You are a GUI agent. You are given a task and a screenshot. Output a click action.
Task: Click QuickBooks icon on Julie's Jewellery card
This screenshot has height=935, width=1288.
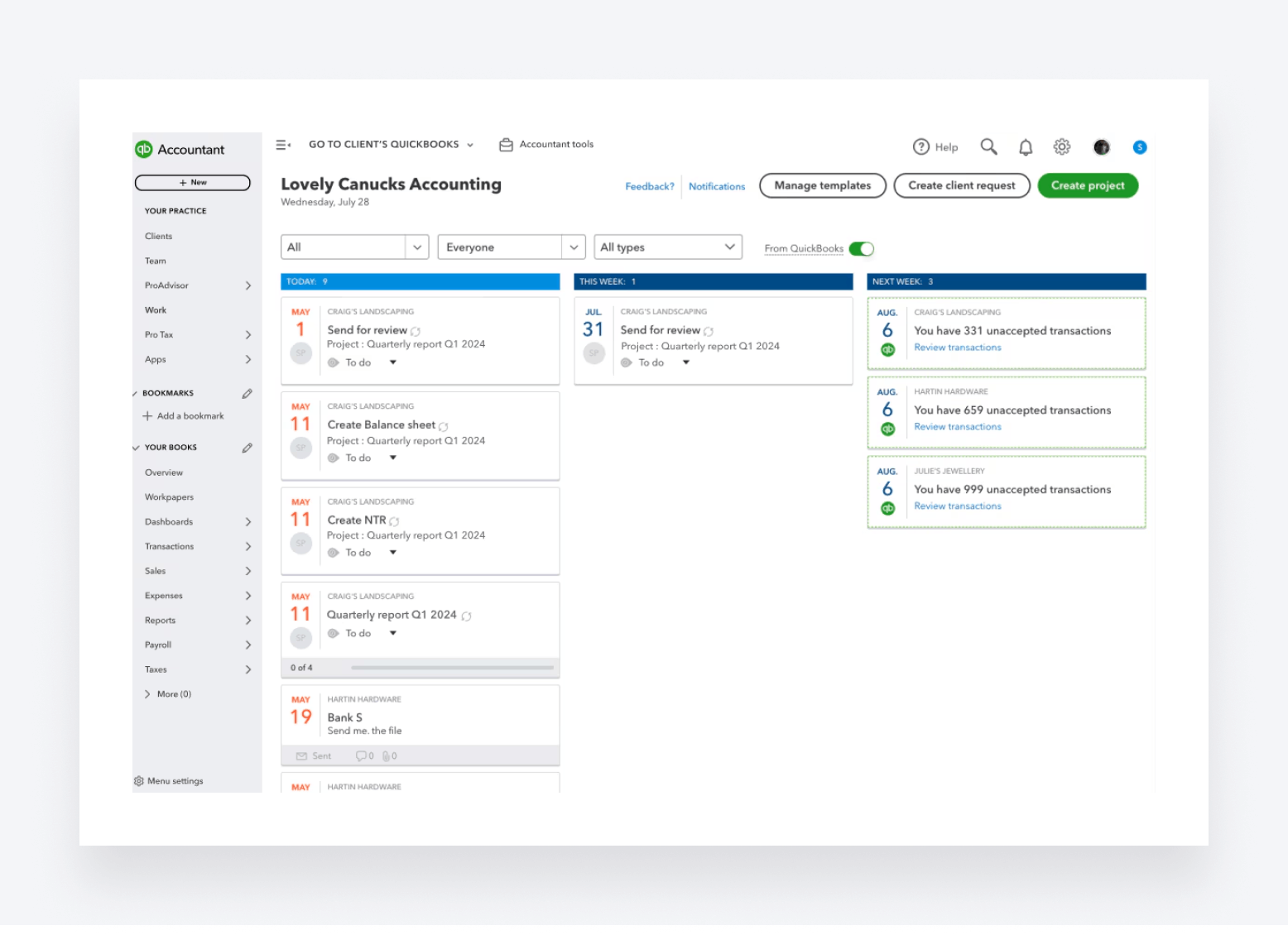coord(887,508)
